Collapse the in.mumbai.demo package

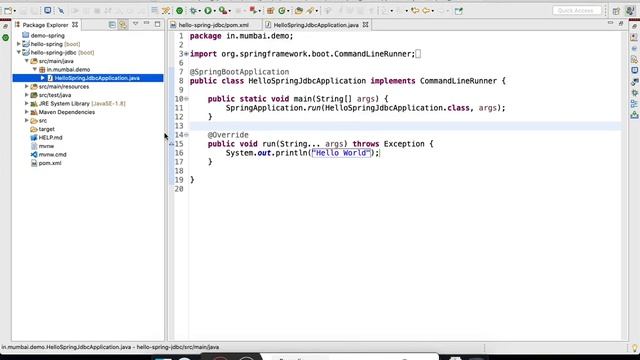coord(35,70)
